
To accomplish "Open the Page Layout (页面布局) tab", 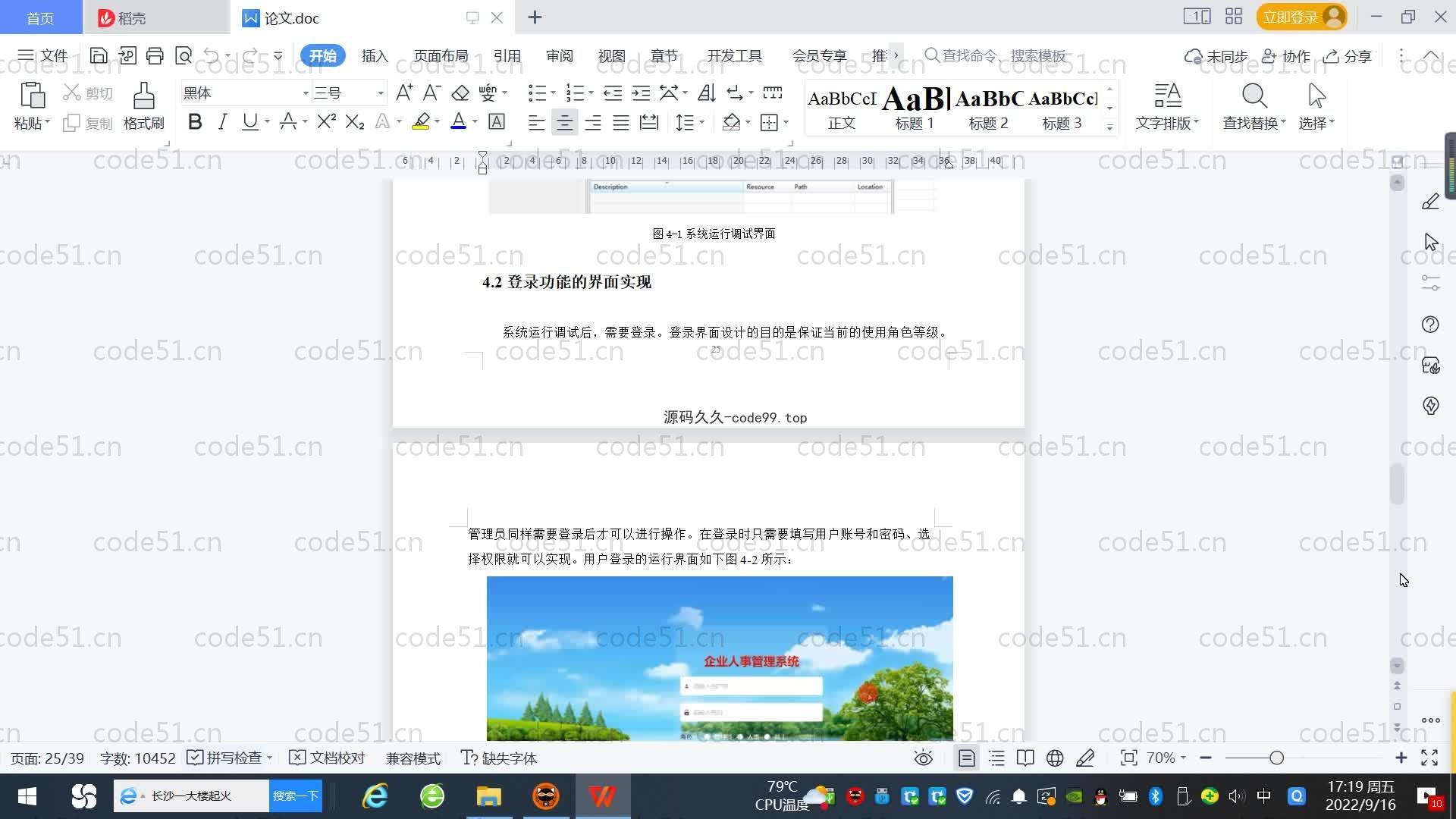I will tap(441, 55).
